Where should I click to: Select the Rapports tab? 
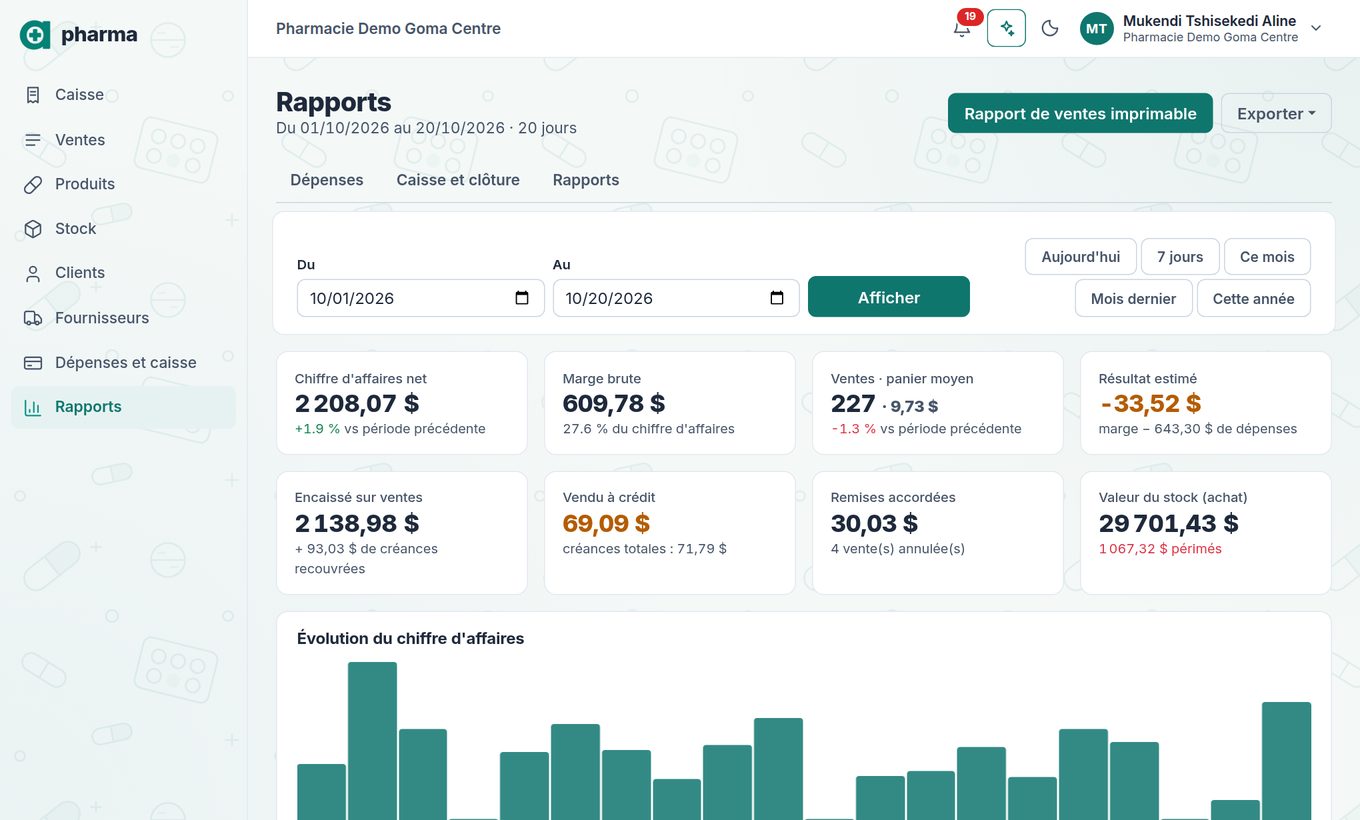click(586, 180)
